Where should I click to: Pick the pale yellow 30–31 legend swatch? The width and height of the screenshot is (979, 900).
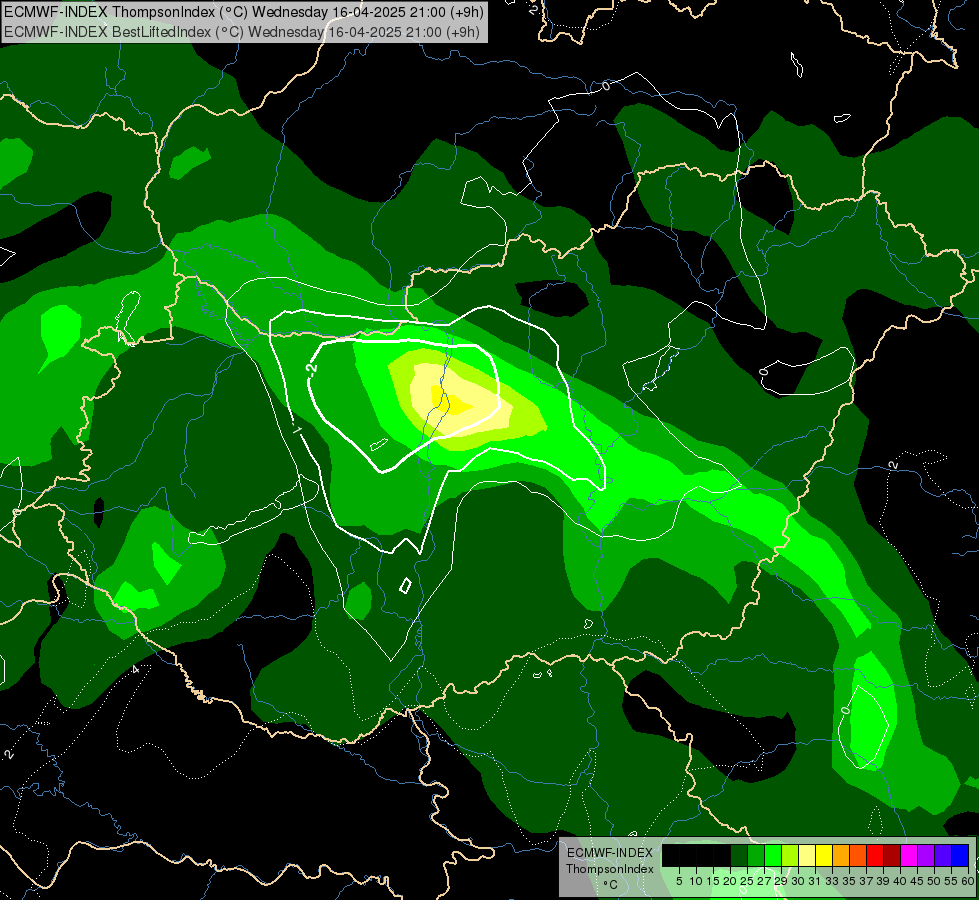(x=807, y=855)
